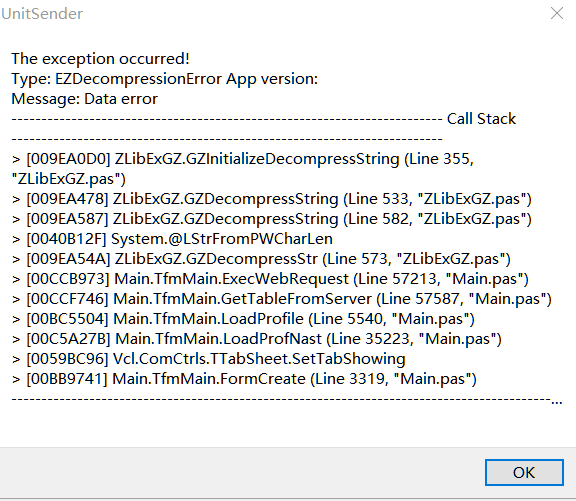
Task: Click the System.@LStrFromPWCharLen stack entry
Action: tap(172, 239)
